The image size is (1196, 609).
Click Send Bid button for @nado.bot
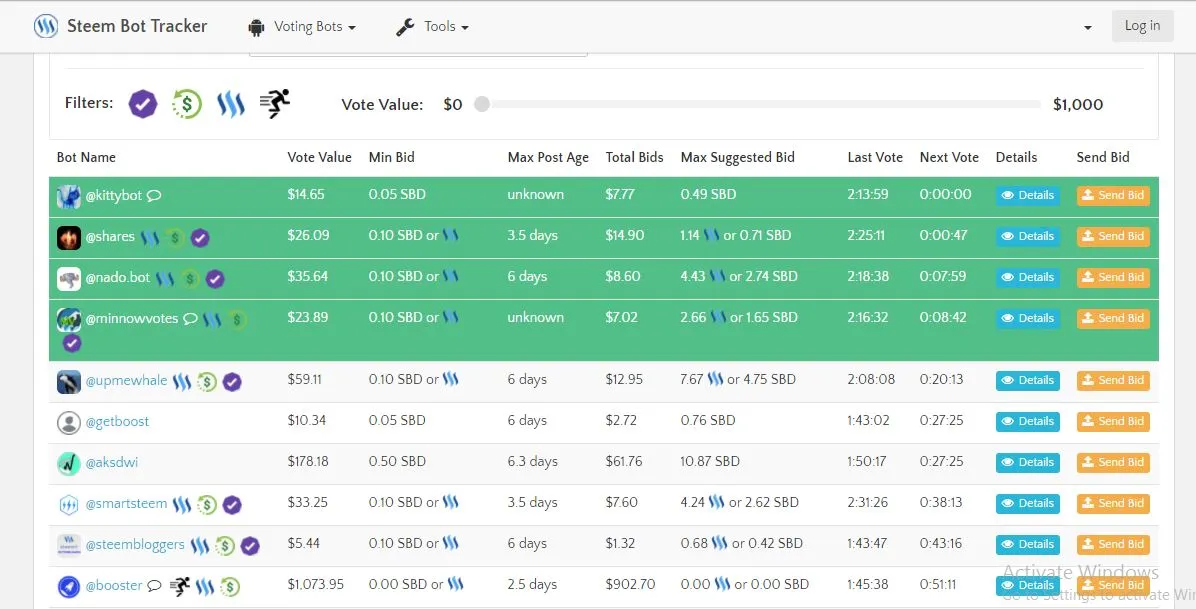(x=1113, y=277)
